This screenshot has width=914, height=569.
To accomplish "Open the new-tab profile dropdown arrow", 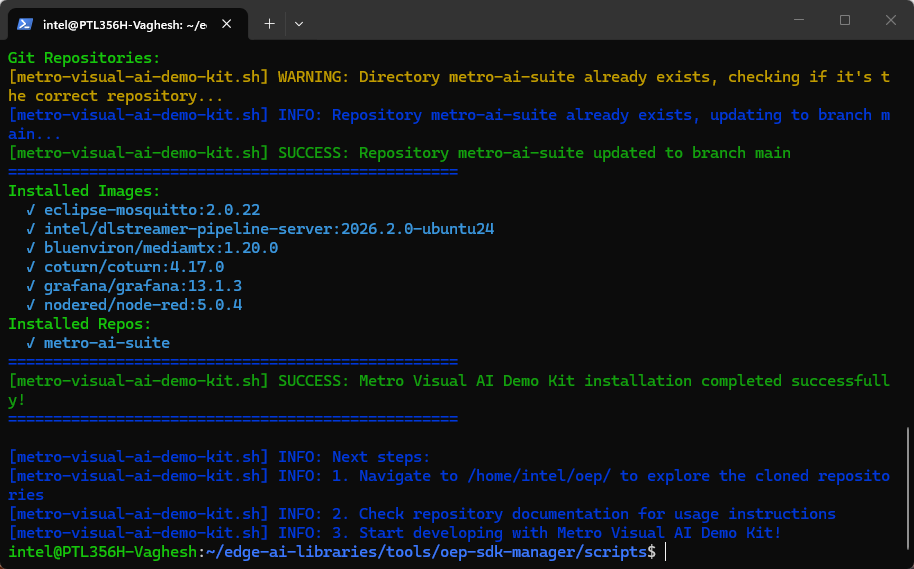I will tap(299, 24).
